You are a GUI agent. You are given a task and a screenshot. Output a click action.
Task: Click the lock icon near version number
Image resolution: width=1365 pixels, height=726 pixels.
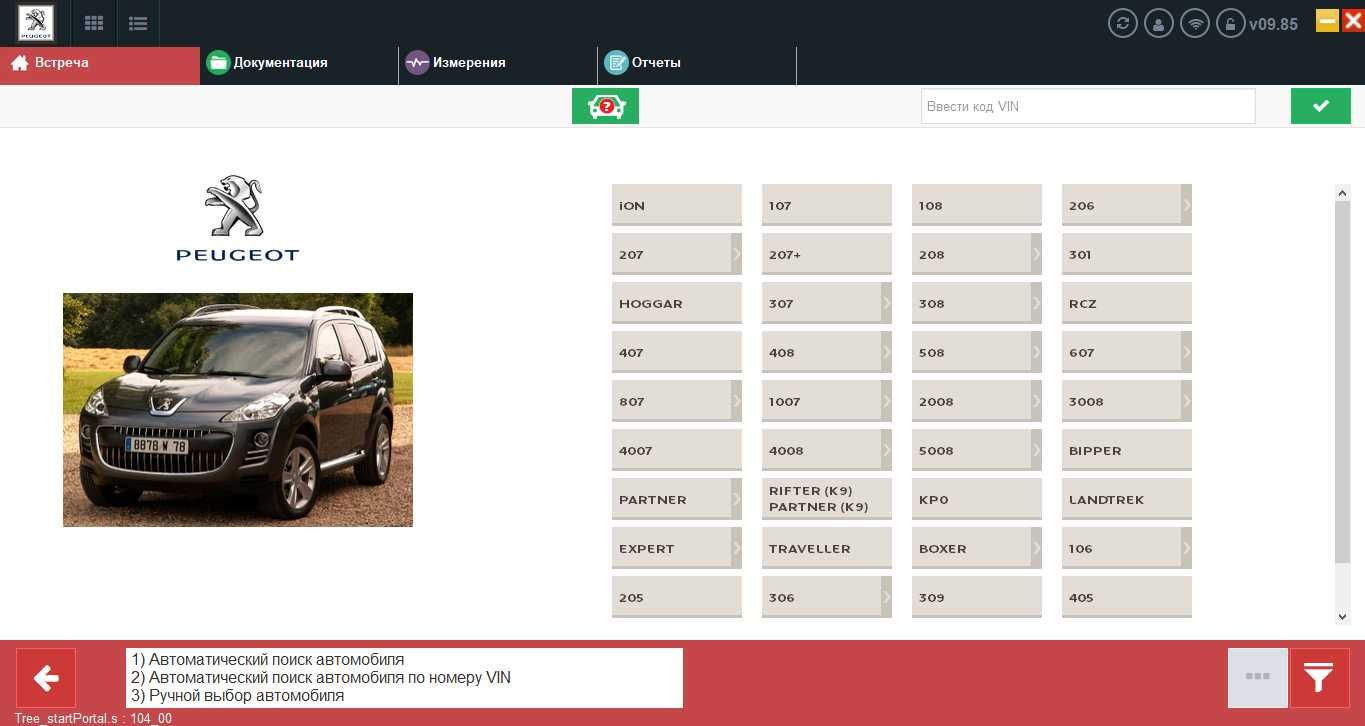1231,23
